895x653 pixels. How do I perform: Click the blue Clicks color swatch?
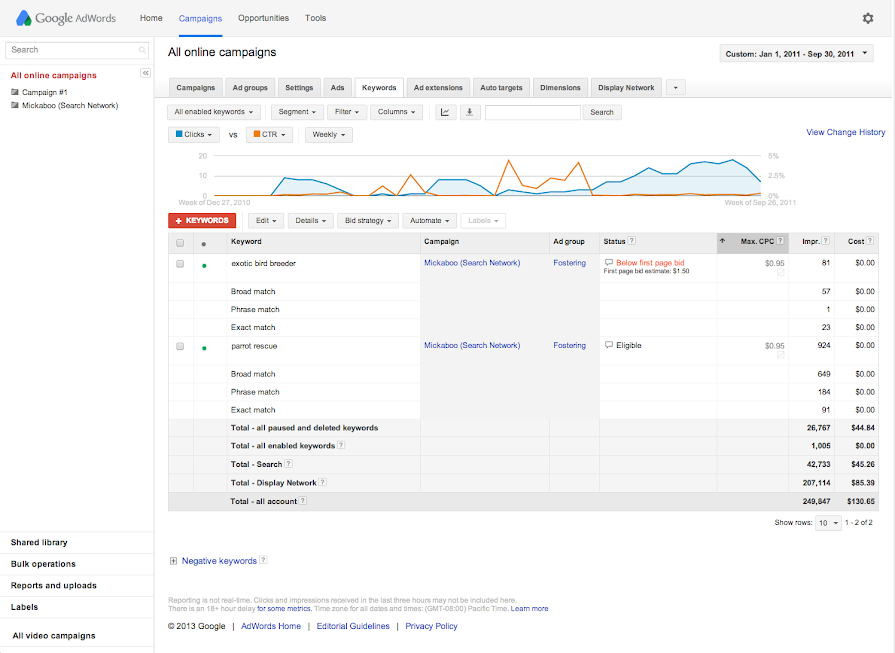pos(181,134)
